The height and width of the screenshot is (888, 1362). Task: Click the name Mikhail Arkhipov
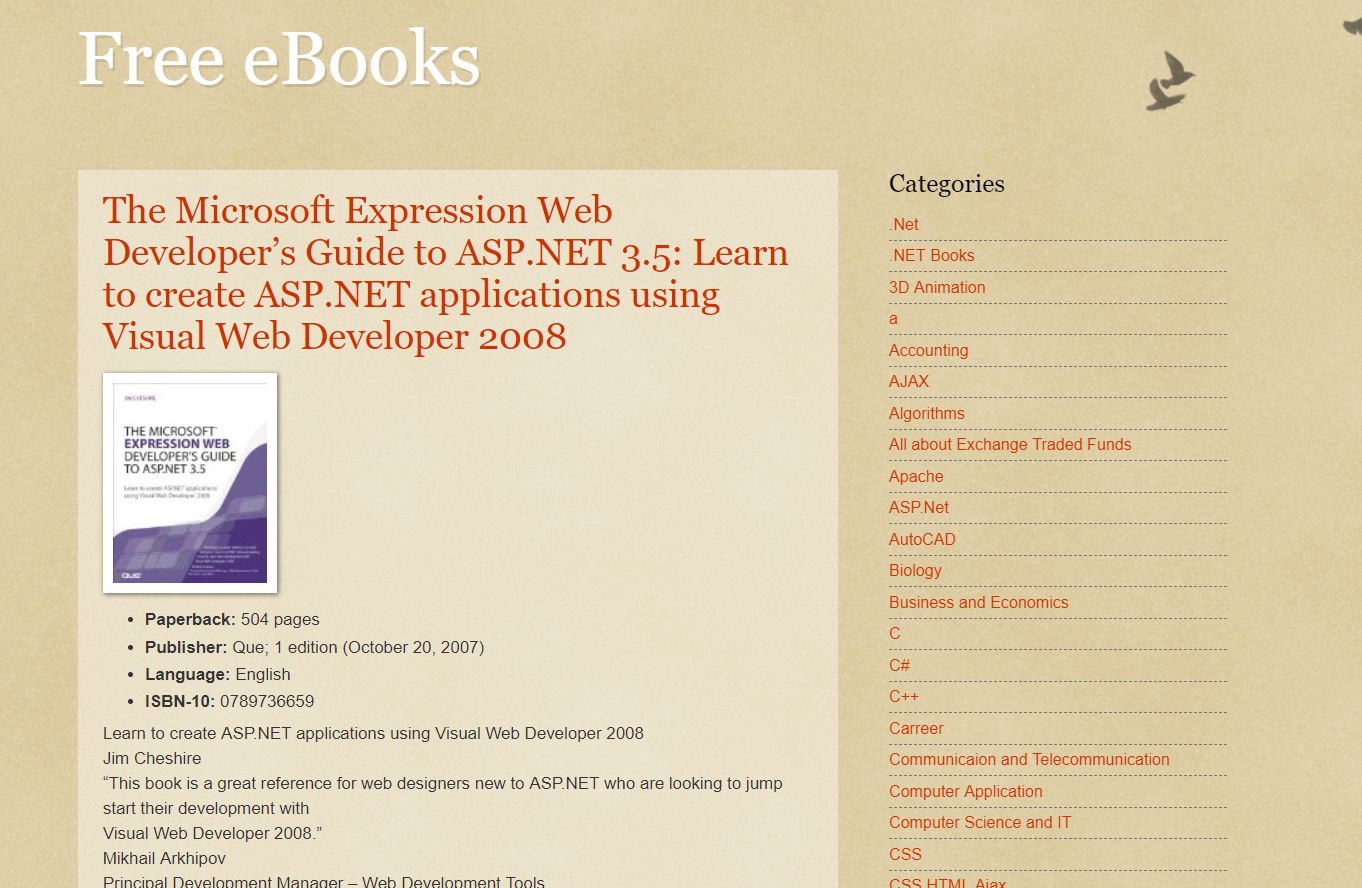point(164,858)
